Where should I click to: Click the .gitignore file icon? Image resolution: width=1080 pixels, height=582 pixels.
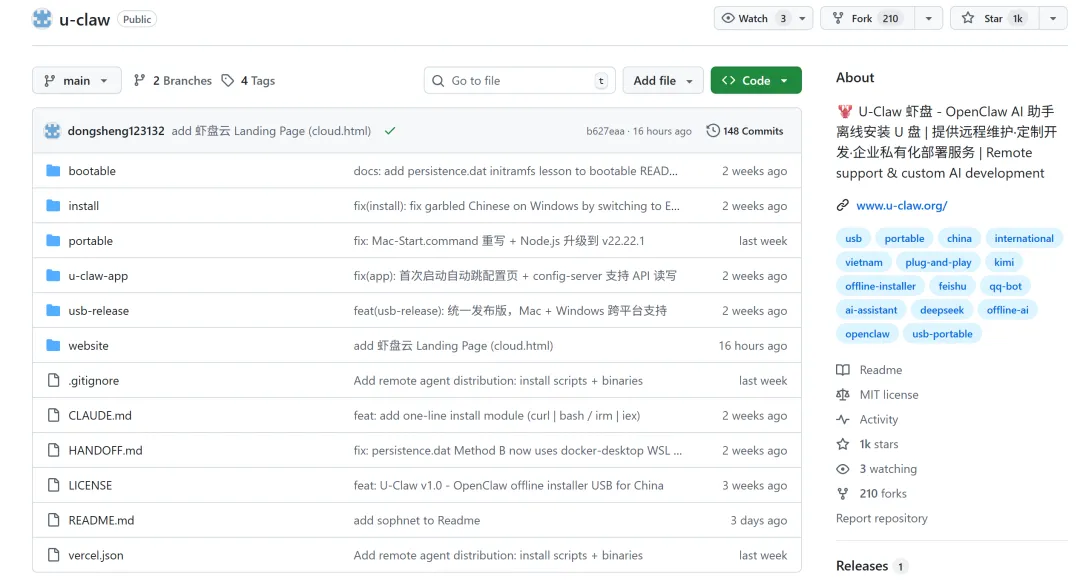53,380
